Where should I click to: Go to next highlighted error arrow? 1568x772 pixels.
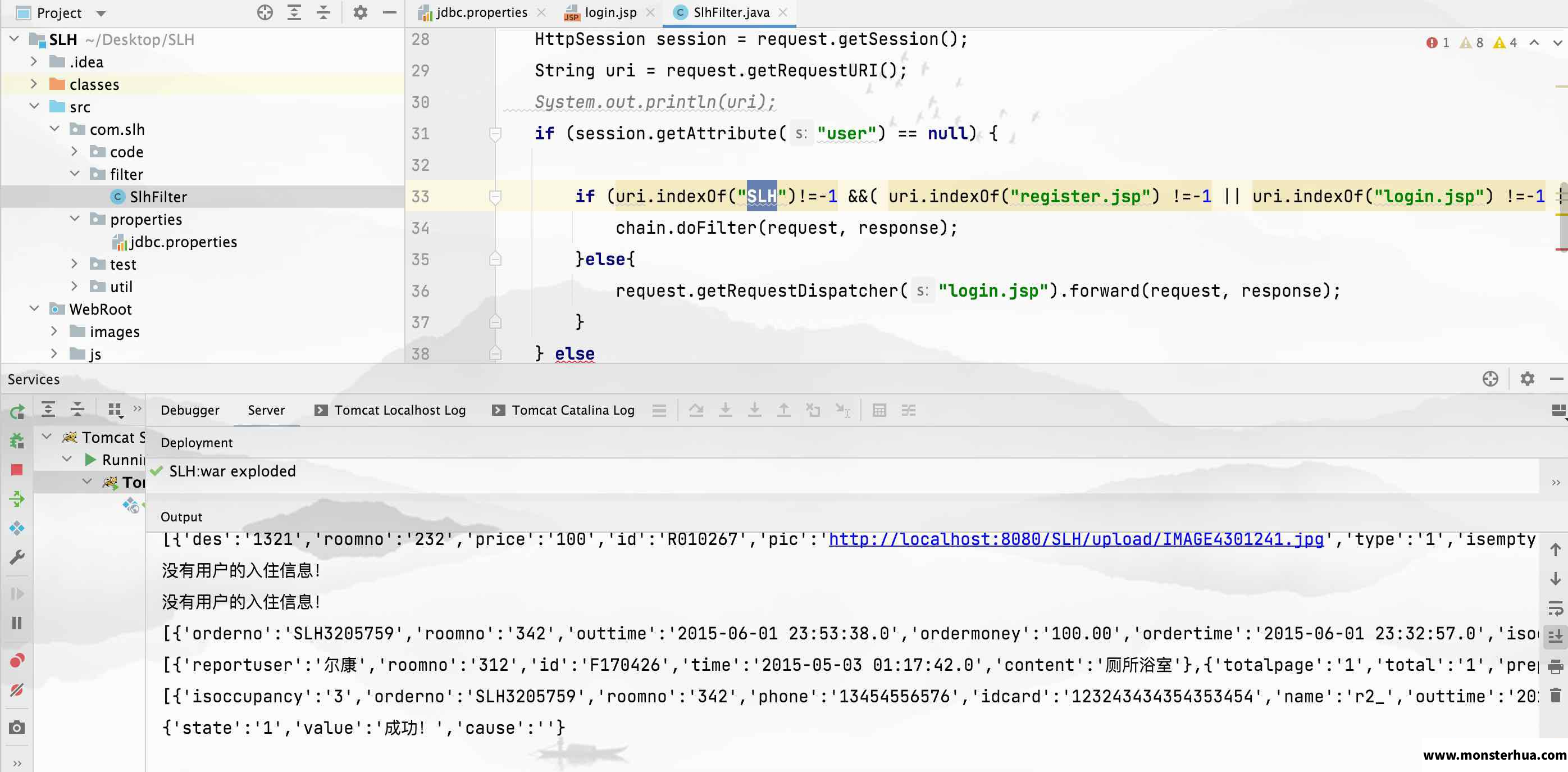[1557, 43]
